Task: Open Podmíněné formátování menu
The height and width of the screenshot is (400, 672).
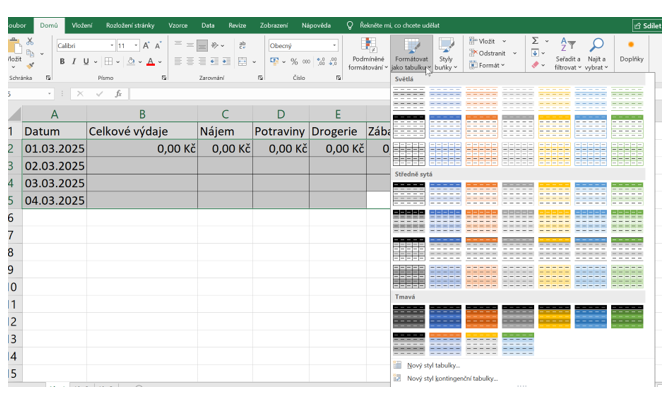Action: (x=368, y=52)
